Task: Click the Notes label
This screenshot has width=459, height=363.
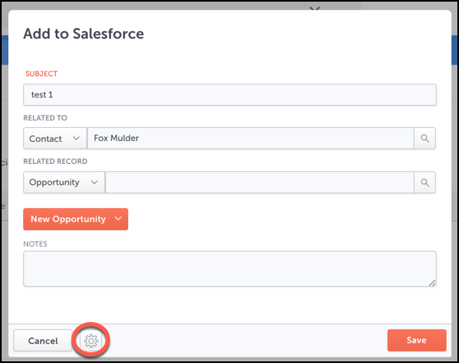Action: click(x=35, y=244)
